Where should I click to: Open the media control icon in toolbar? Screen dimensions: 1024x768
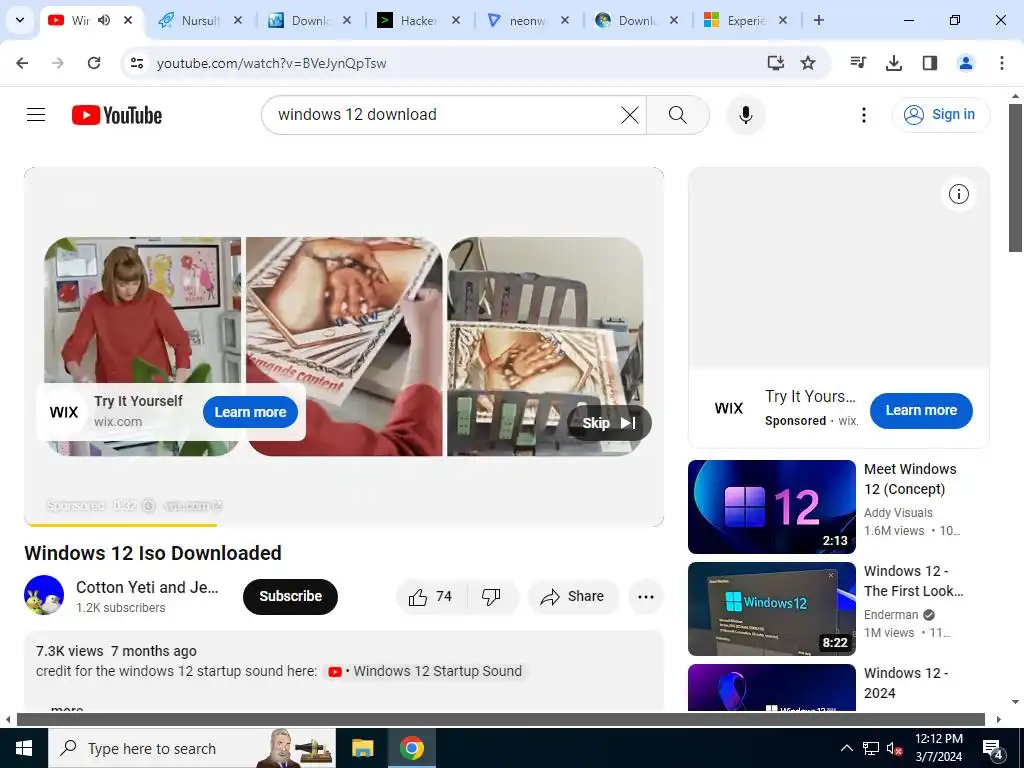[x=857, y=63]
